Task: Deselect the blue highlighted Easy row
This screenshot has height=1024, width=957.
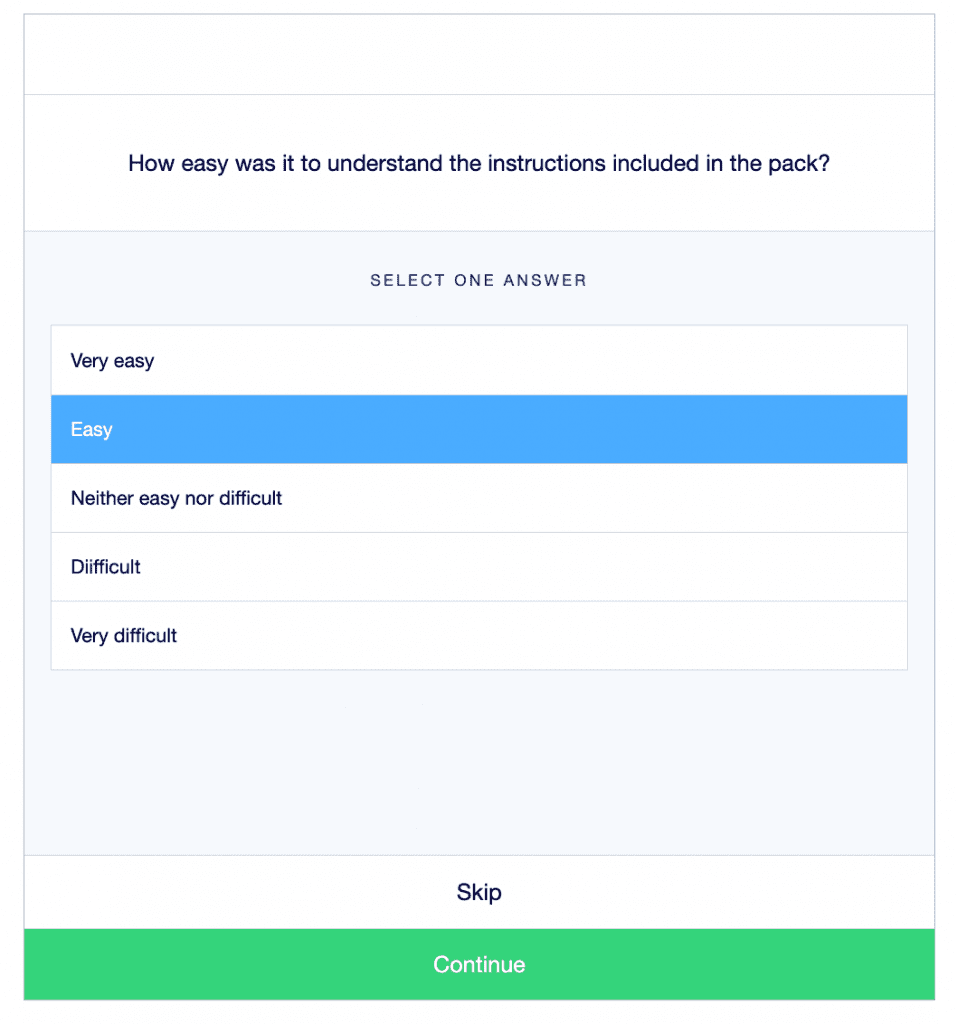Action: coord(478,429)
